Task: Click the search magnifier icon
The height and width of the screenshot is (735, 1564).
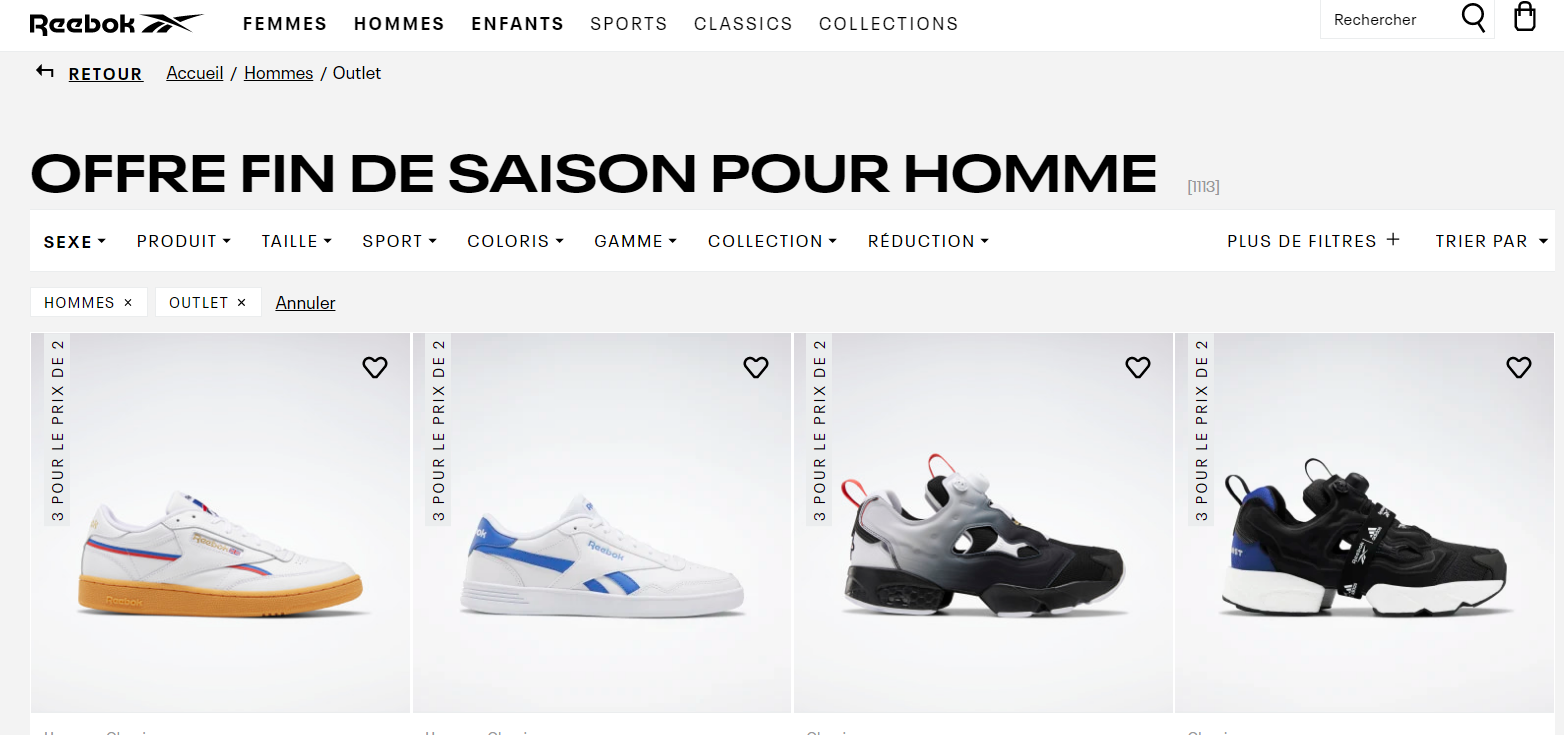Action: pos(1473,18)
